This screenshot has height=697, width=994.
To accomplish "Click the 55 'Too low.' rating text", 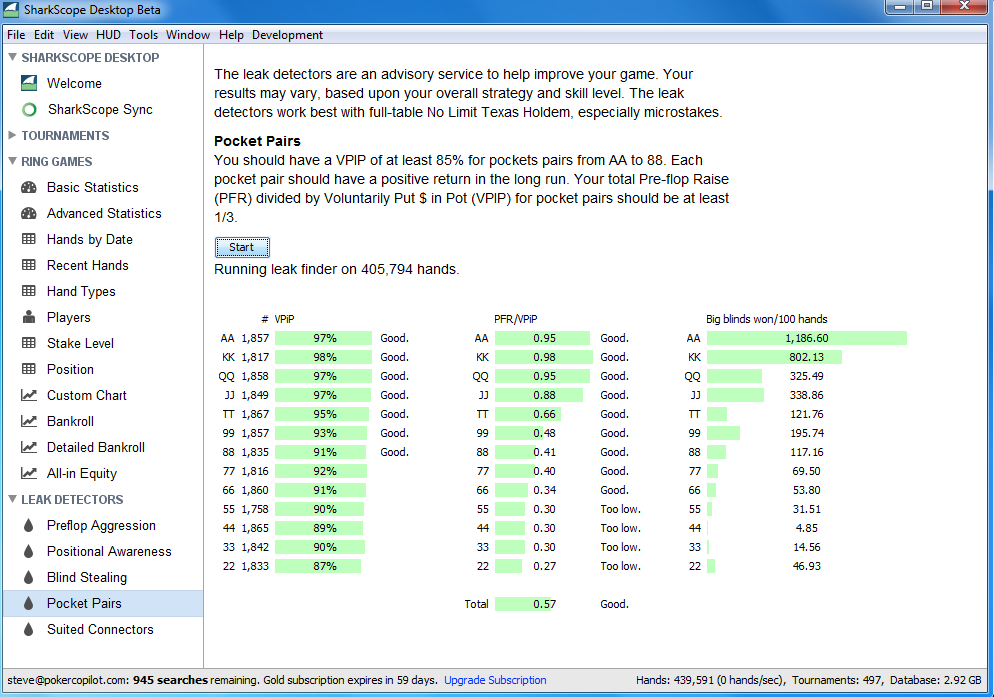I will tap(621, 509).
